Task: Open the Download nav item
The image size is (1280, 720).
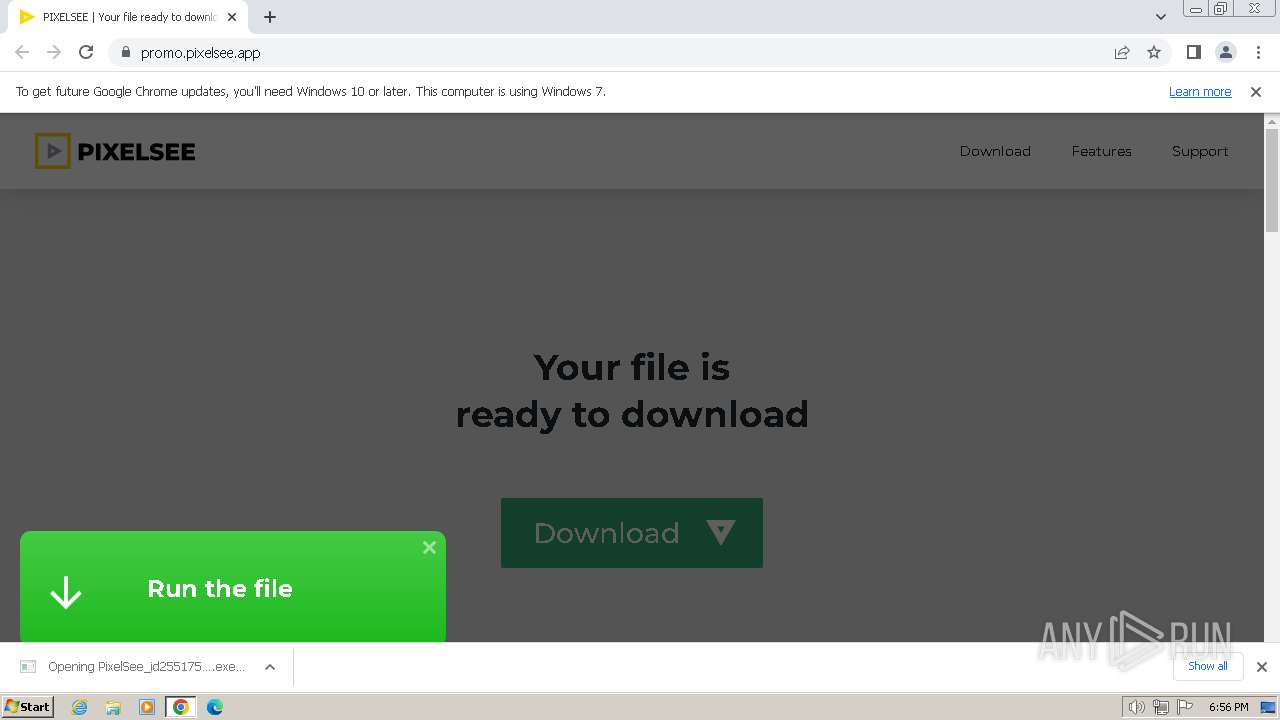Action: (x=995, y=151)
